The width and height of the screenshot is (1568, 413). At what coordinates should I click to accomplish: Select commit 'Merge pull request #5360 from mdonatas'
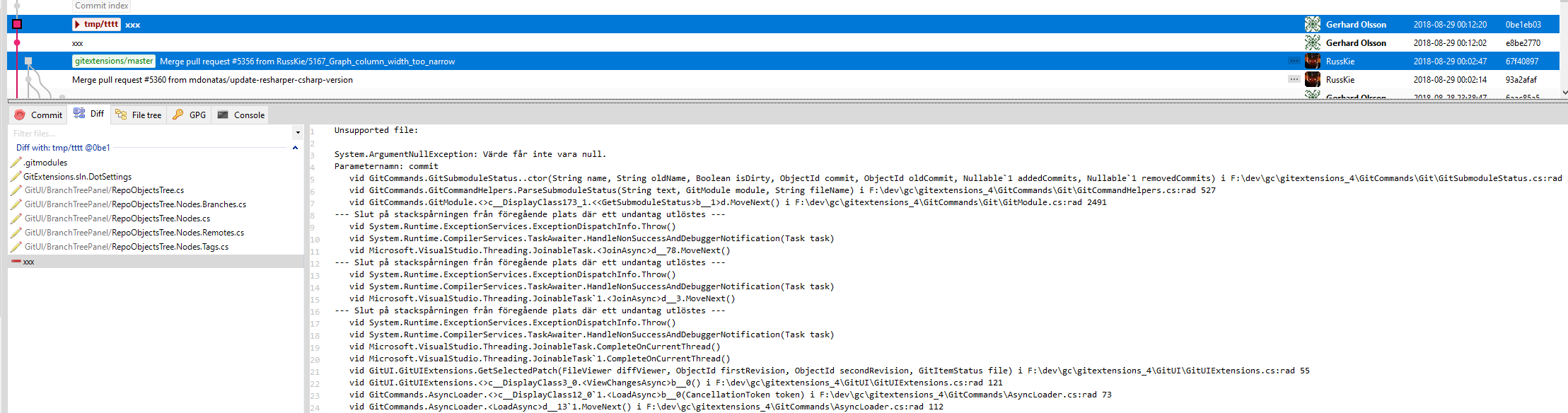pyautogui.click(x=212, y=80)
